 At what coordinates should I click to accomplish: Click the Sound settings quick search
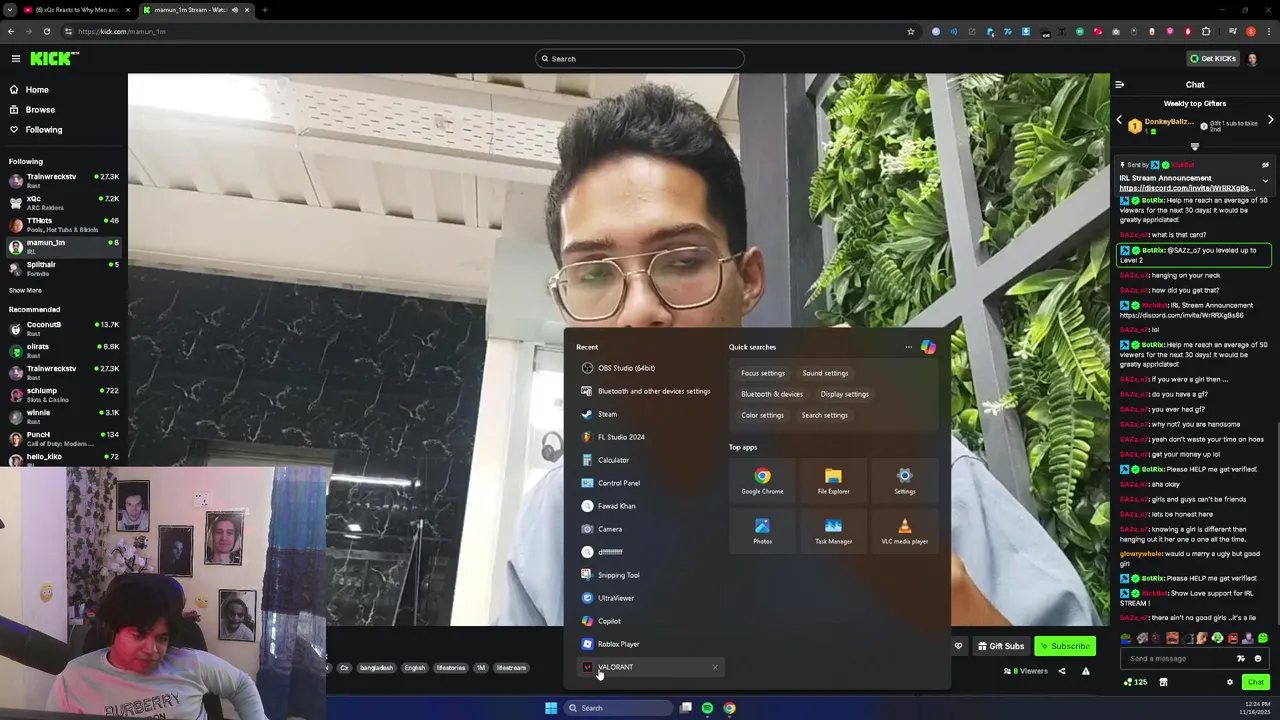pyautogui.click(x=825, y=373)
